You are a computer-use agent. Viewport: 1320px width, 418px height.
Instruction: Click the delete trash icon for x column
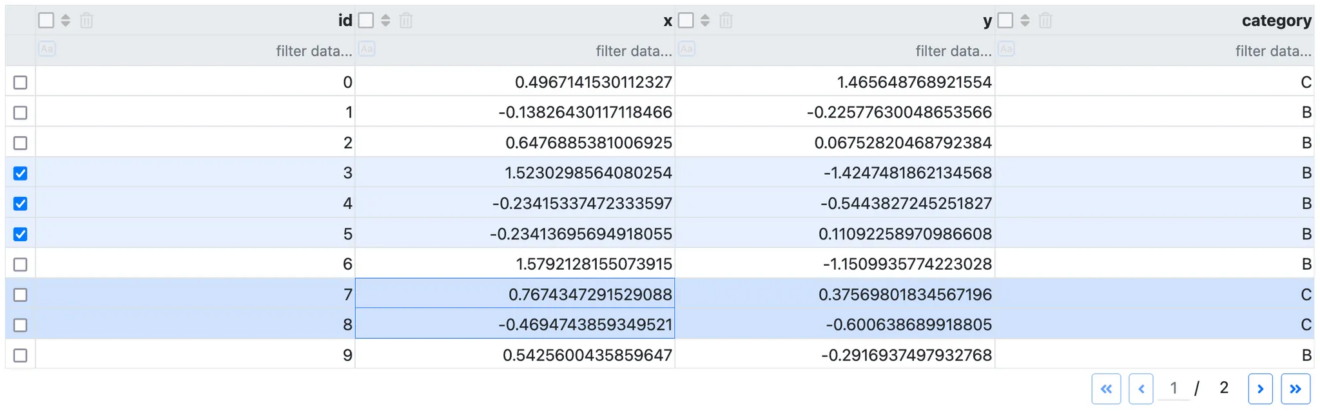(x=406, y=20)
